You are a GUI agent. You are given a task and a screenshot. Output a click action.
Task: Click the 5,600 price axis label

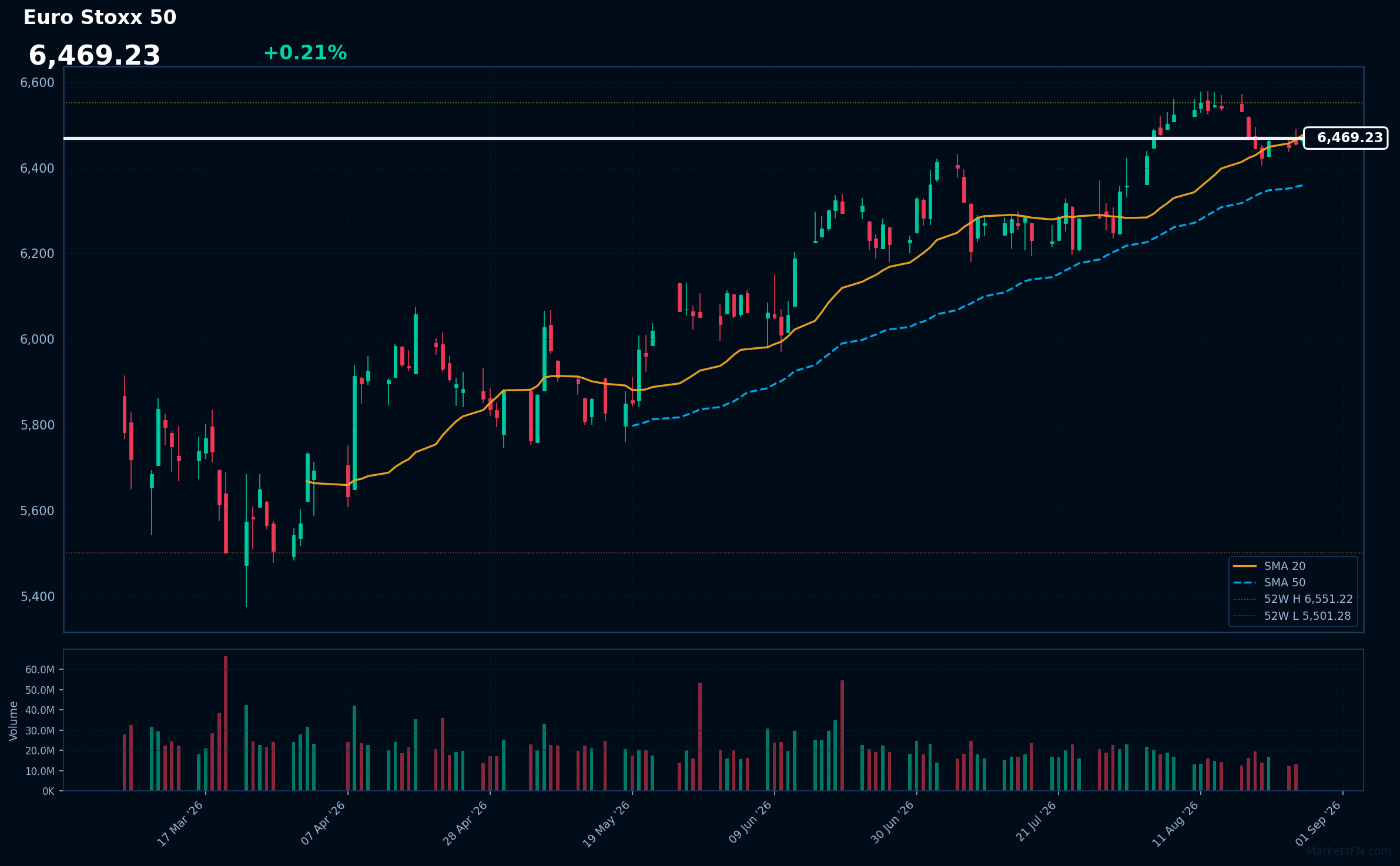point(38,511)
